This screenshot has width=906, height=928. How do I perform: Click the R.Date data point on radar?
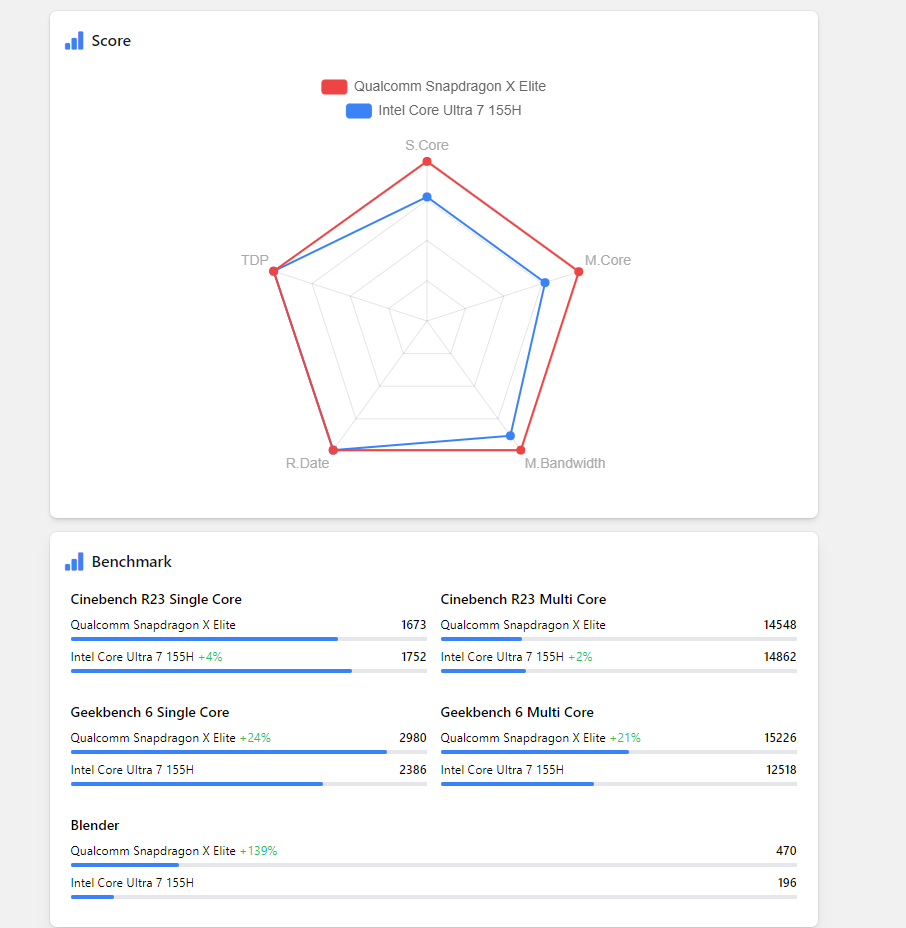click(333, 450)
